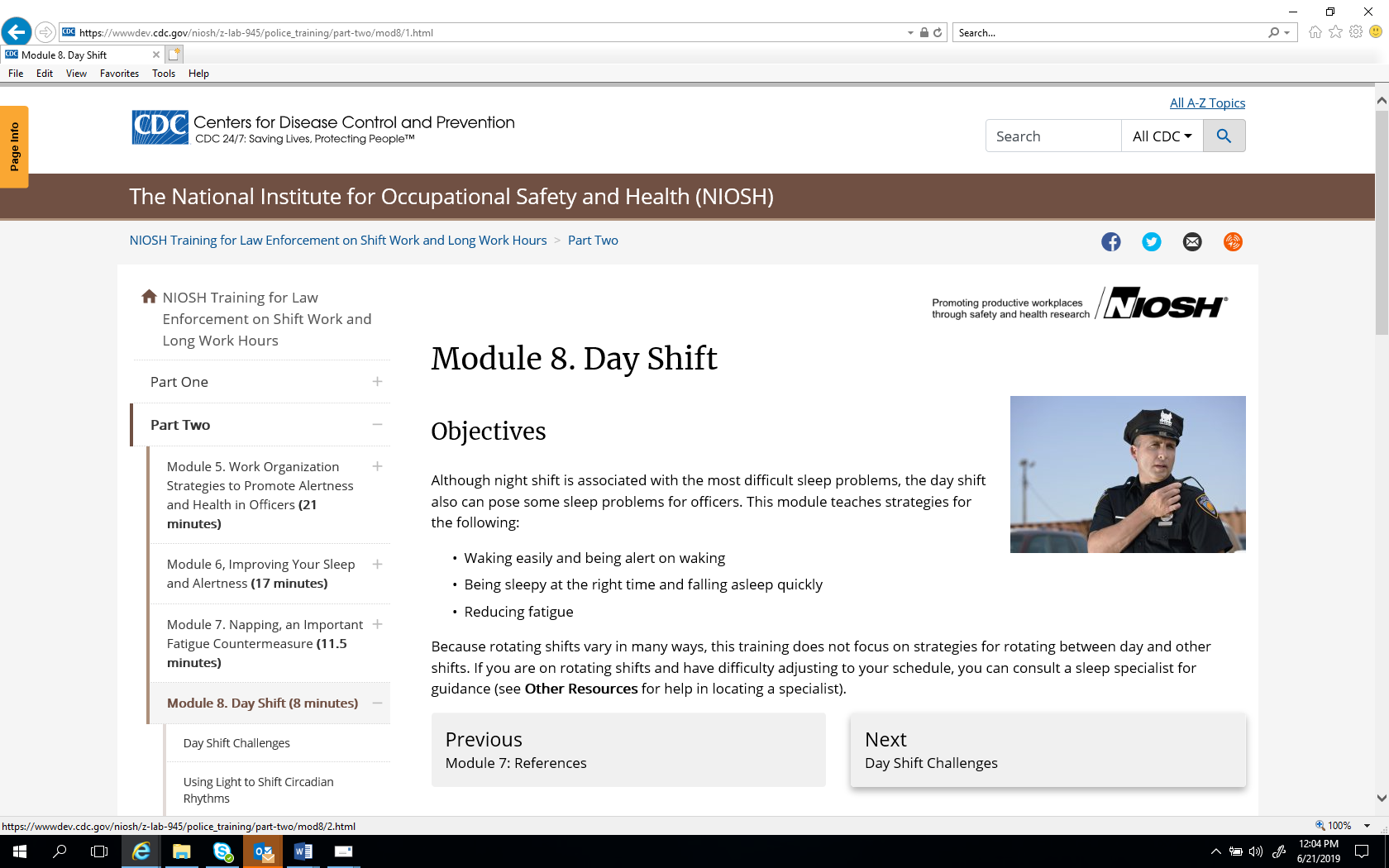
Task: Expand the Part One section
Action: click(377, 382)
